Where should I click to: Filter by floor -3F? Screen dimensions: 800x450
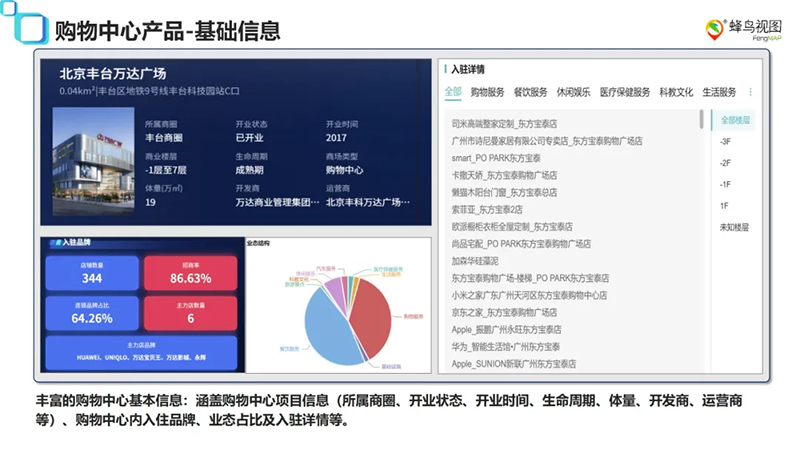(x=725, y=142)
